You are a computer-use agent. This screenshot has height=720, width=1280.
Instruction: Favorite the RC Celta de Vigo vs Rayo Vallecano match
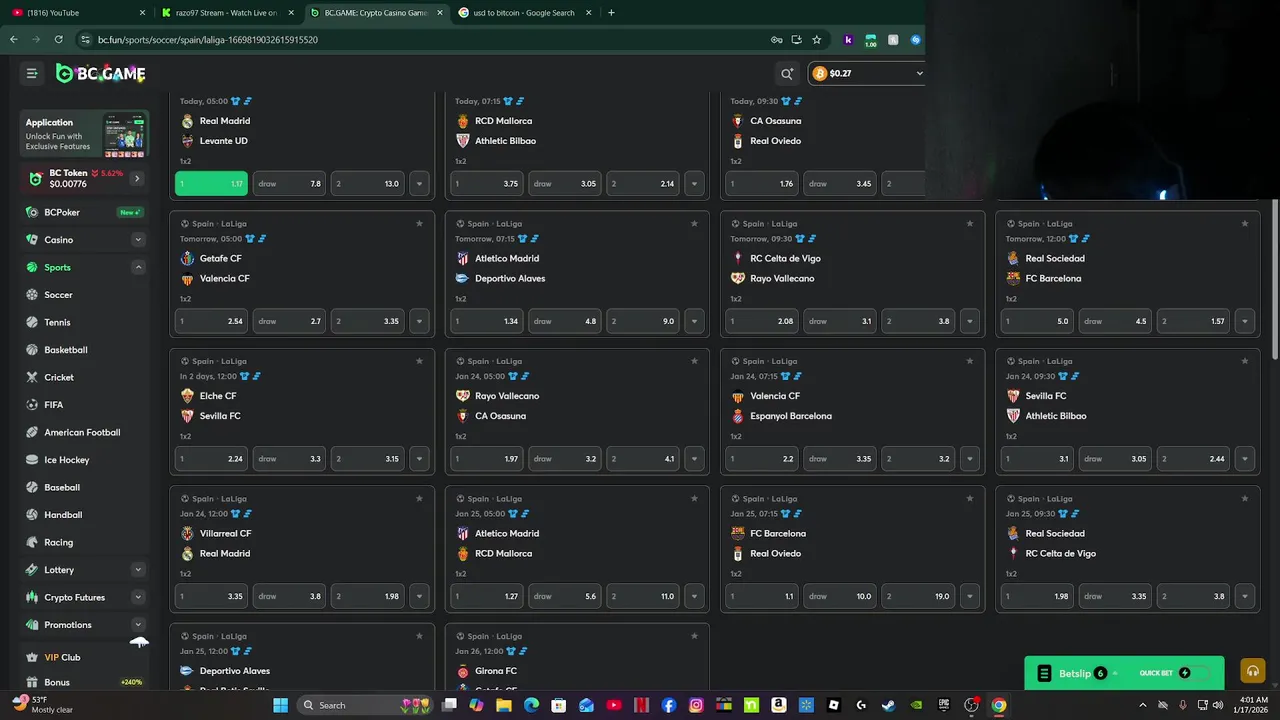969,224
